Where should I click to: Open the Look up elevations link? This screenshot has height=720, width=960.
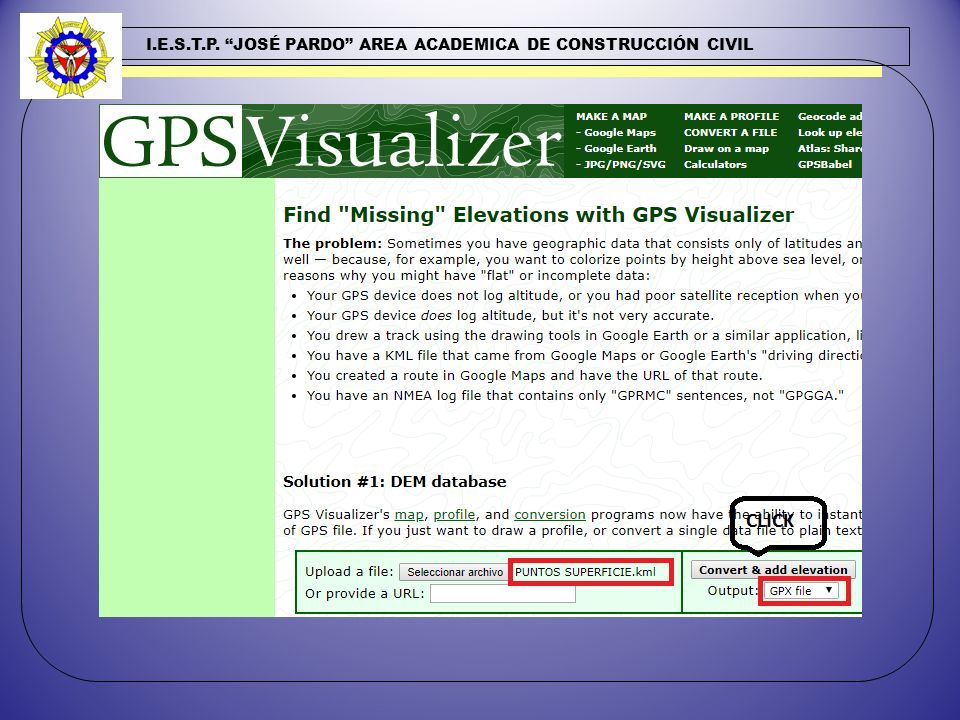click(x=830, y=132)
